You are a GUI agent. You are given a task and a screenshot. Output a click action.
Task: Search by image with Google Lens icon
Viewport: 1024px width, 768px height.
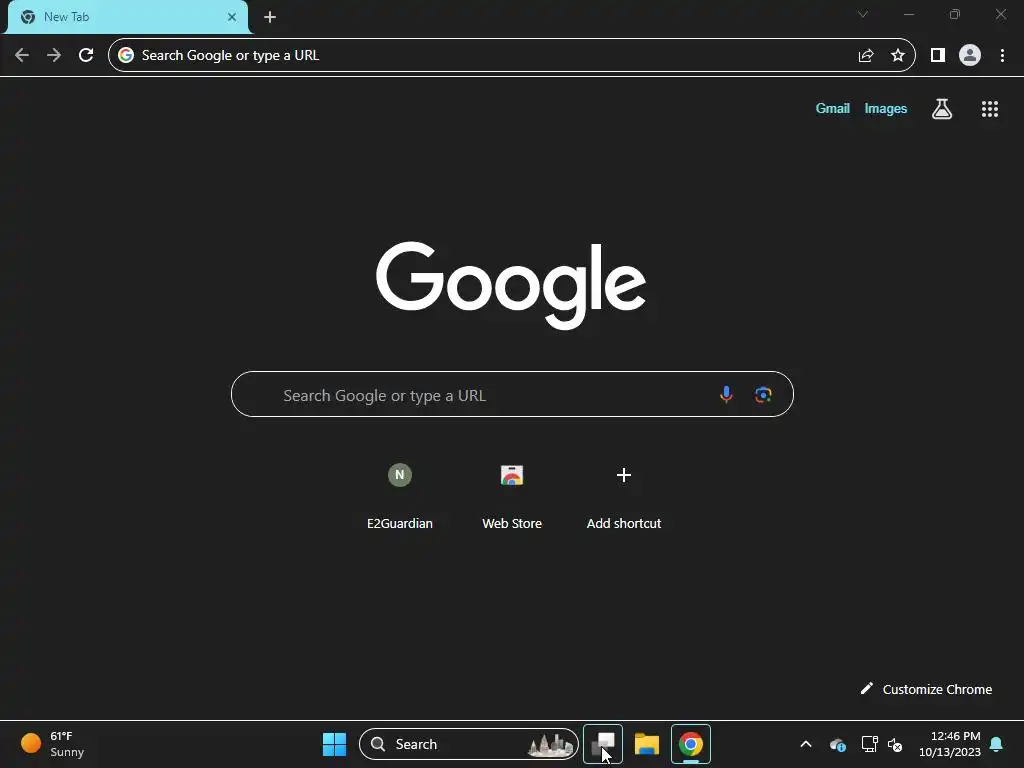tap(763, 394)
